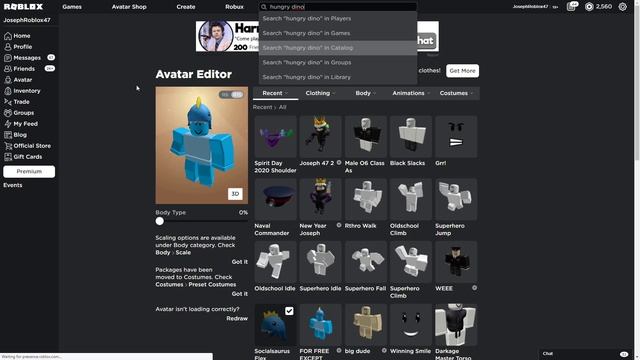Open gear on New Year Joseph costume
Viewport: 640px width, 360px height.
click(339, 225)
